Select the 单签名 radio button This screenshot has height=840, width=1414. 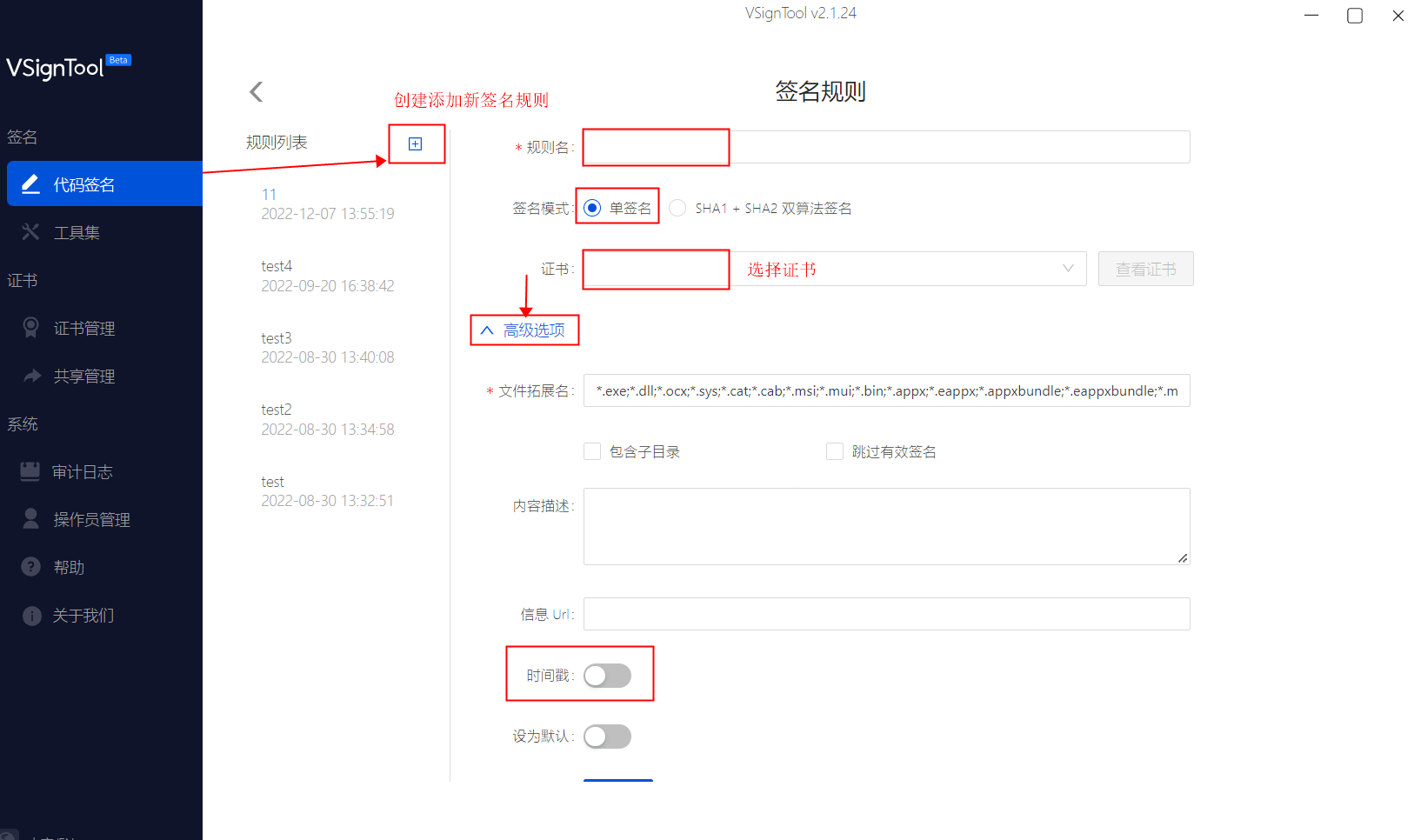pyautogui.click(x=592, y=208)
